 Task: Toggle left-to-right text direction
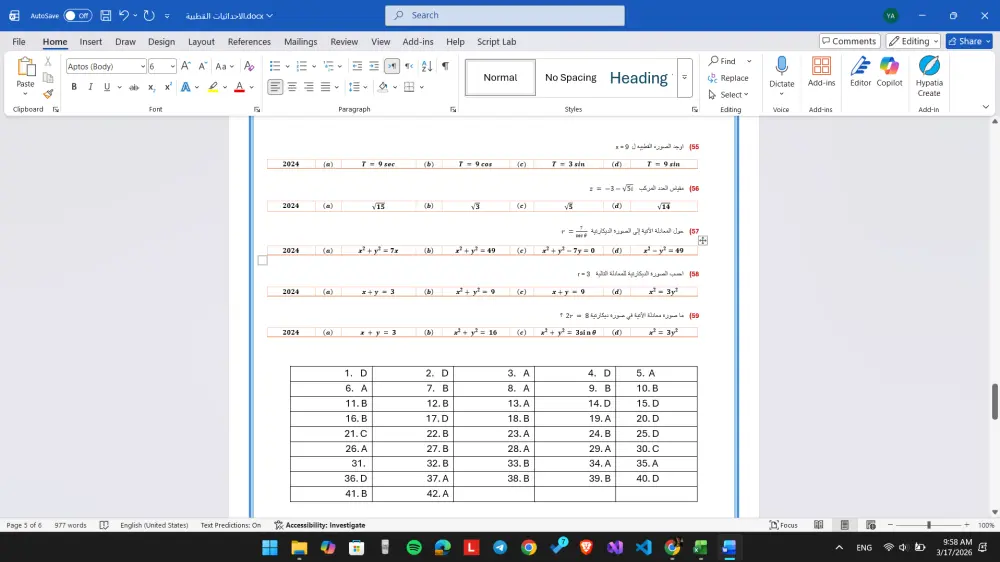(x=392, y=66)
